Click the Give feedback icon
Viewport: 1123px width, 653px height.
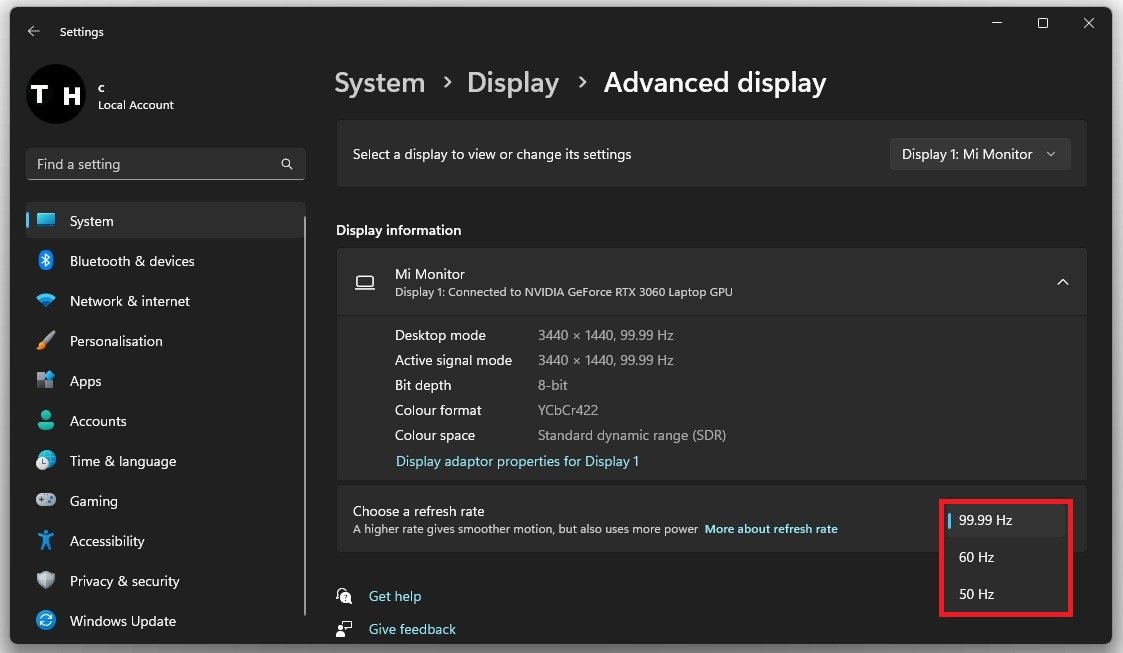344,629
